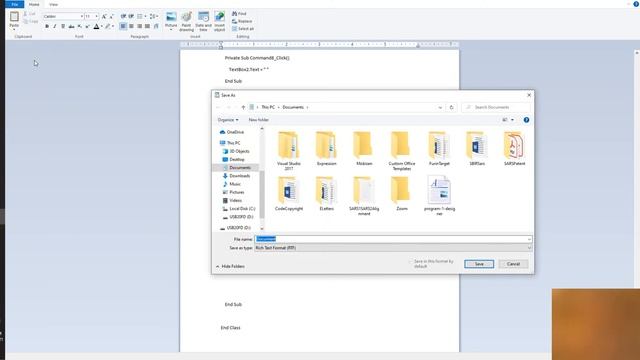This screenshot has width=640, height=360.
Task: Click Find in the Editing group
Action: pos(239,14)
